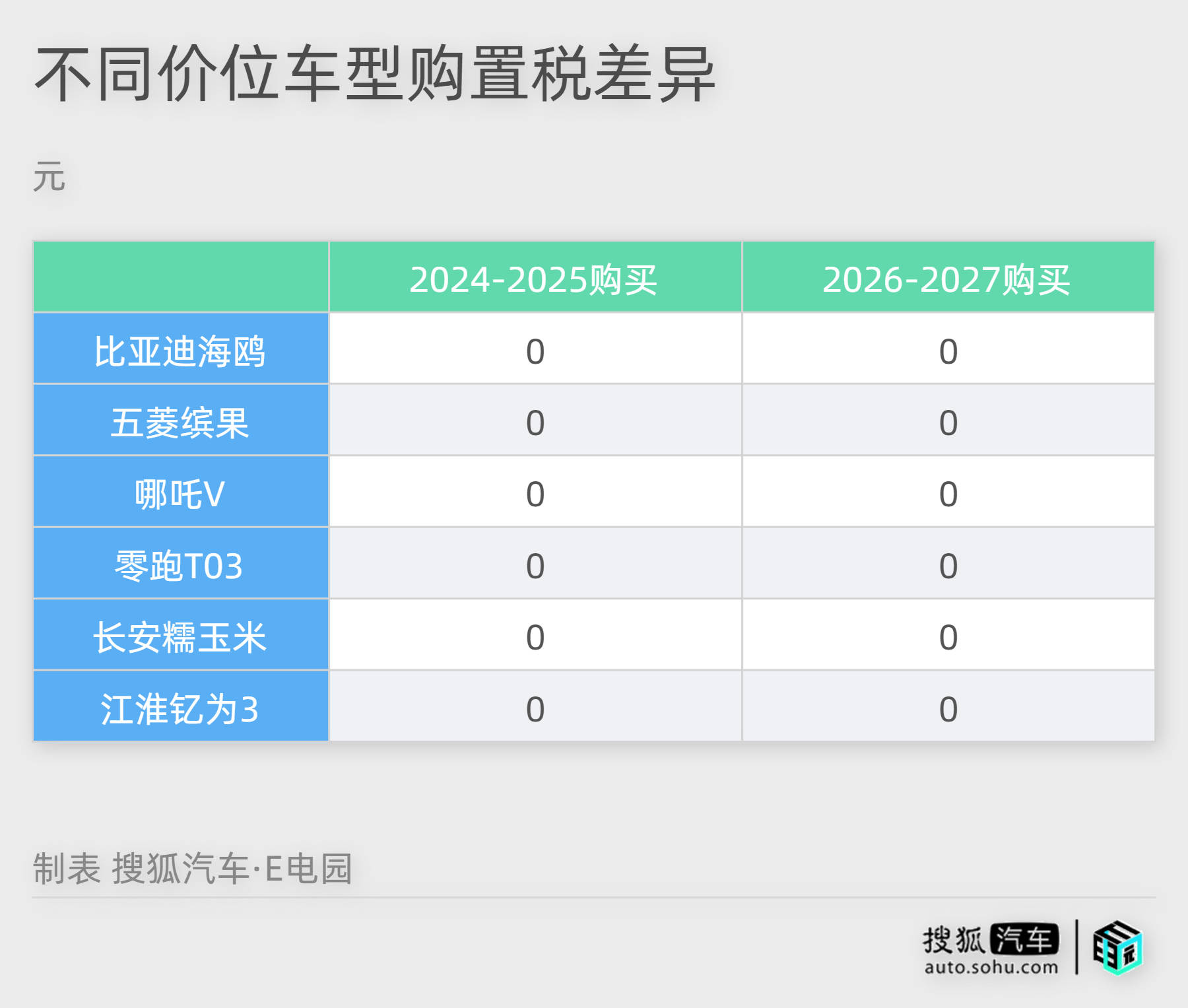1188x1008 pixels.
Task: Select the 2024-2025购买 column header
Action: [535, 277]
